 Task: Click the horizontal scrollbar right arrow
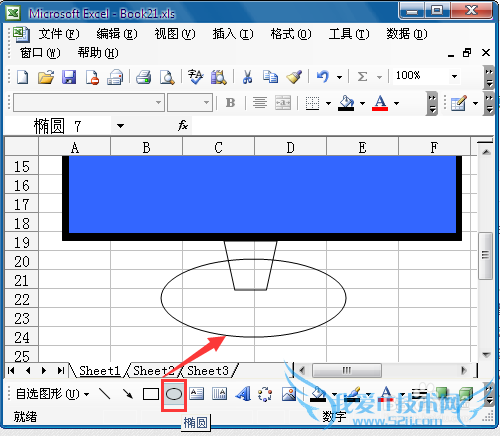(464, 370)
